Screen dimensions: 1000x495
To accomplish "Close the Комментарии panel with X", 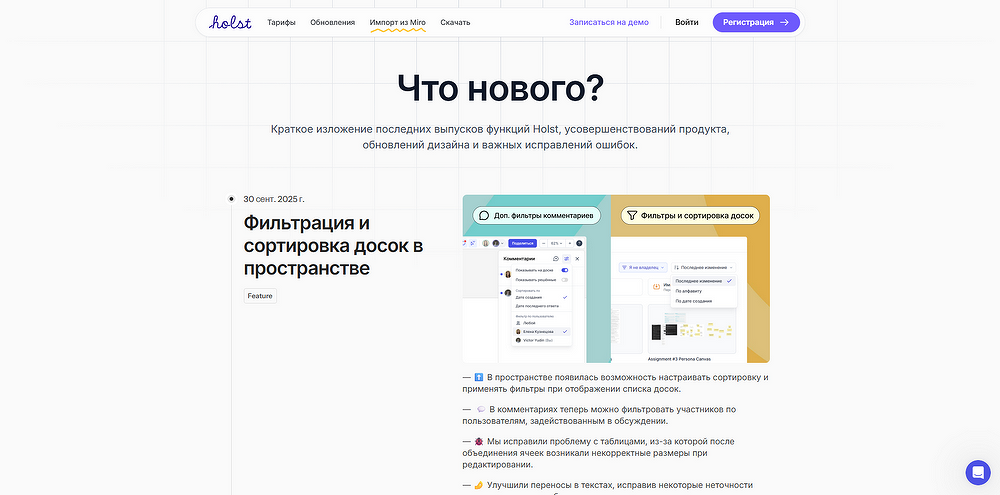I will (577, 259).
